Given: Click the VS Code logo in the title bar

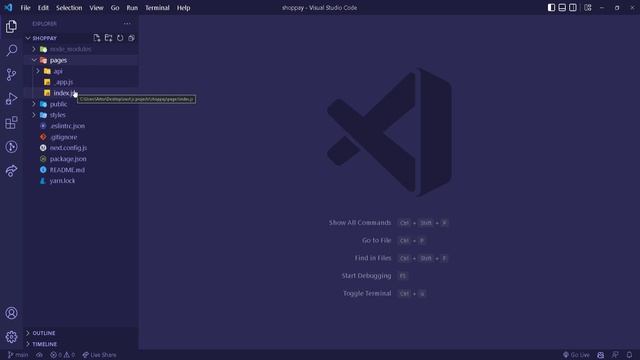Looking at the screenshot, I should coord(8,7).
